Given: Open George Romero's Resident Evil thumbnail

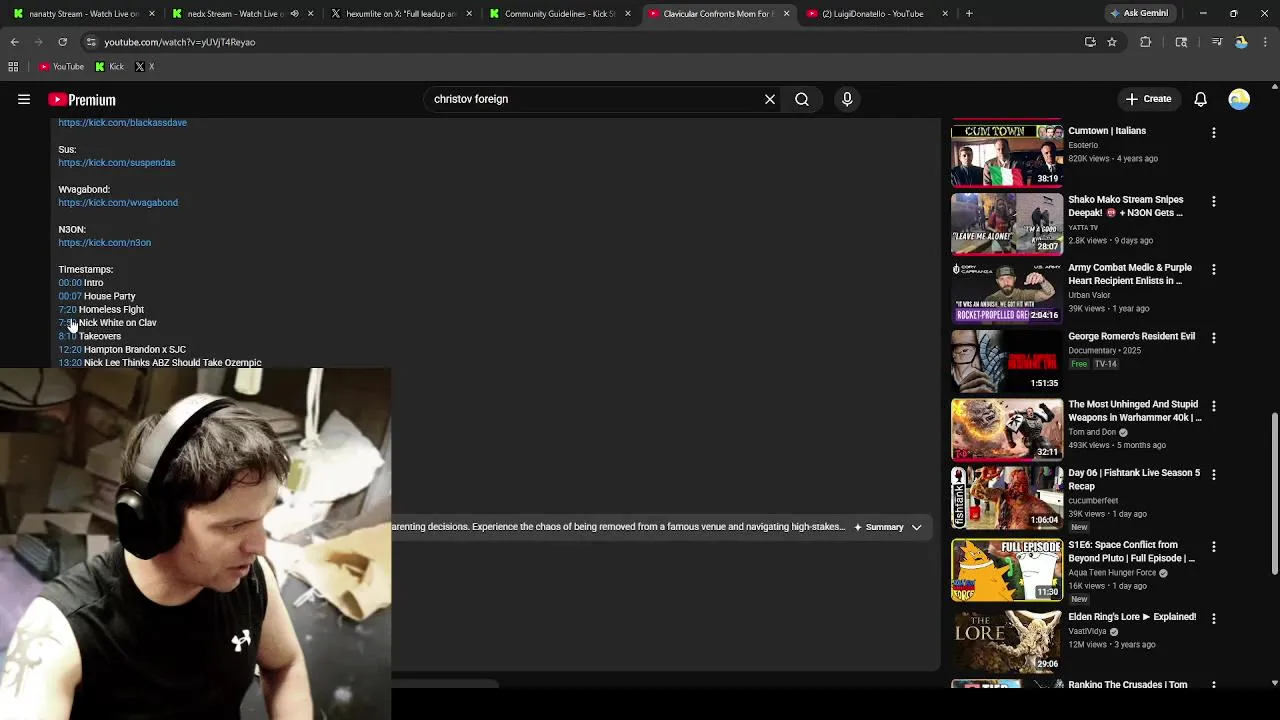Looking at the screenshot, I should point(1007,360).
